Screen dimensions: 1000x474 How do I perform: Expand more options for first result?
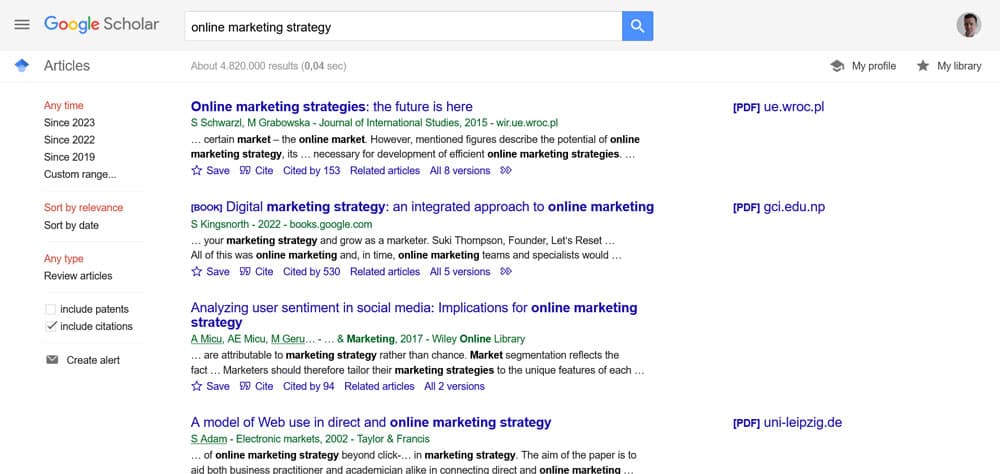506,171
